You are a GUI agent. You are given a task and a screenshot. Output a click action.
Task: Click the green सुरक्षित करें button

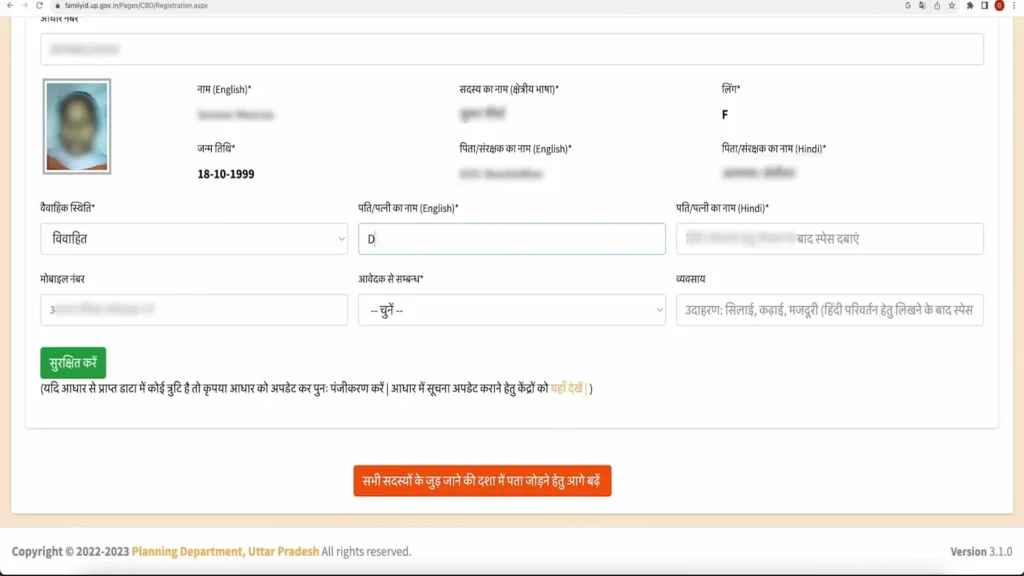click(73, 362)
